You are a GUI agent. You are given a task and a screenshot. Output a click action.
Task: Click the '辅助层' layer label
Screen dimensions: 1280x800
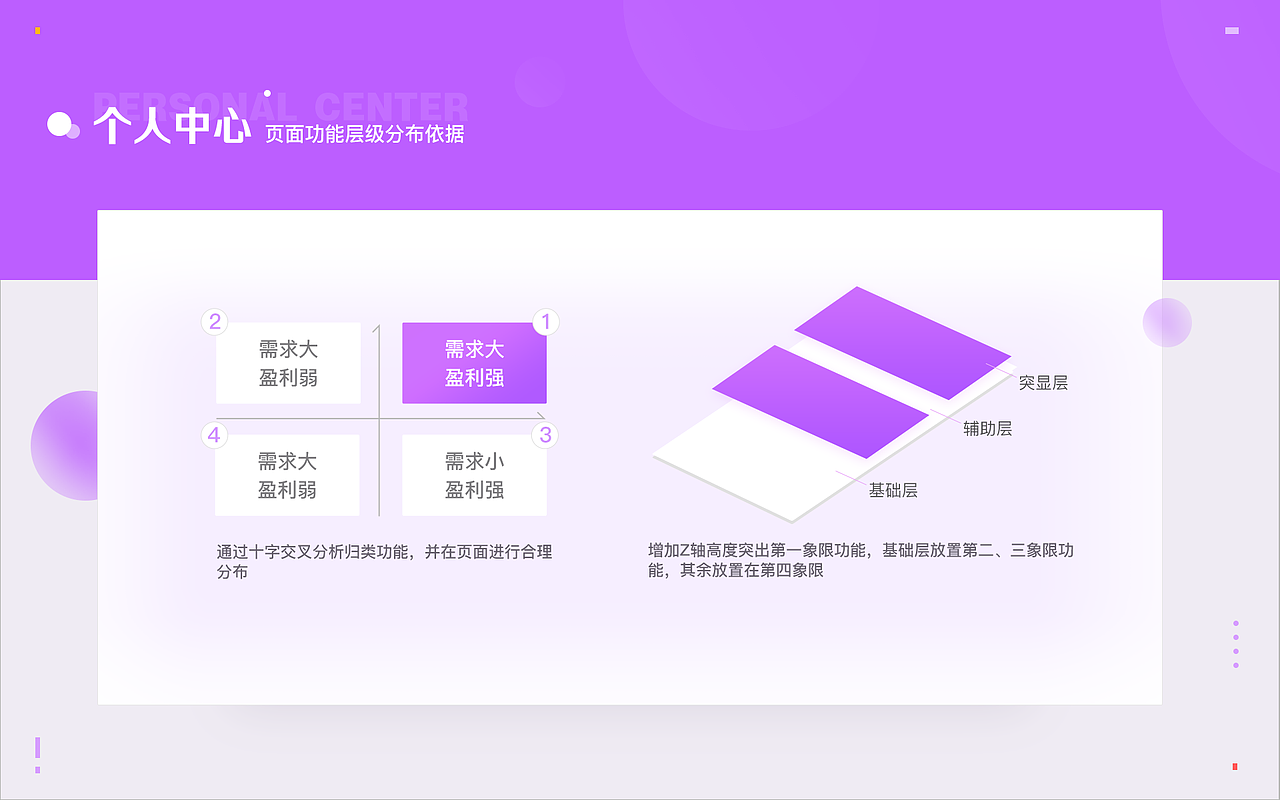(x=988, y=429)
